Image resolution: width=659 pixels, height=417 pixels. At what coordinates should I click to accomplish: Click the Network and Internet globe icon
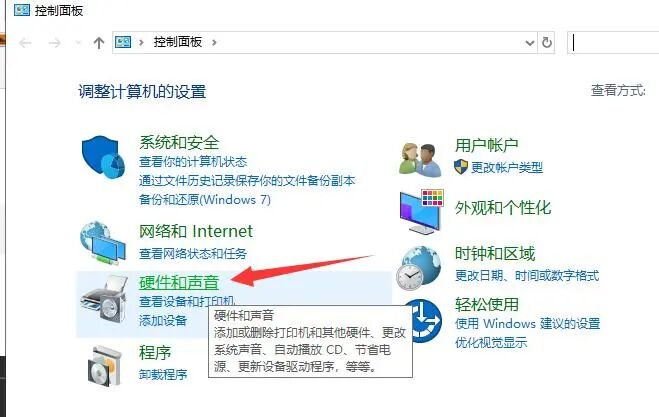103,243
